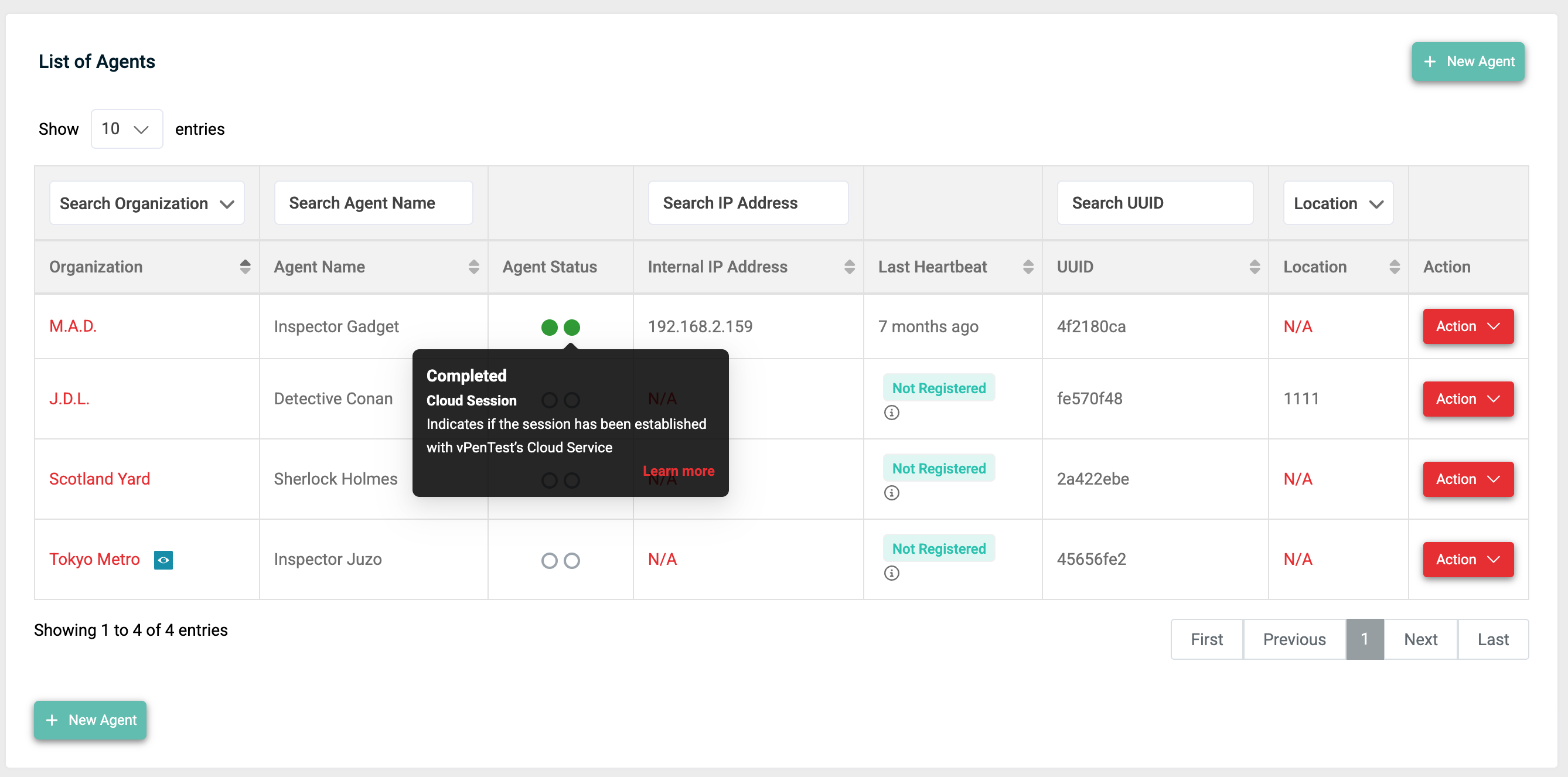Image resolution: width=1568 pixels, height=777 pixels.
Task: Click info icon under J.D.L. Not Registered badge
Action: click(891, 413)
